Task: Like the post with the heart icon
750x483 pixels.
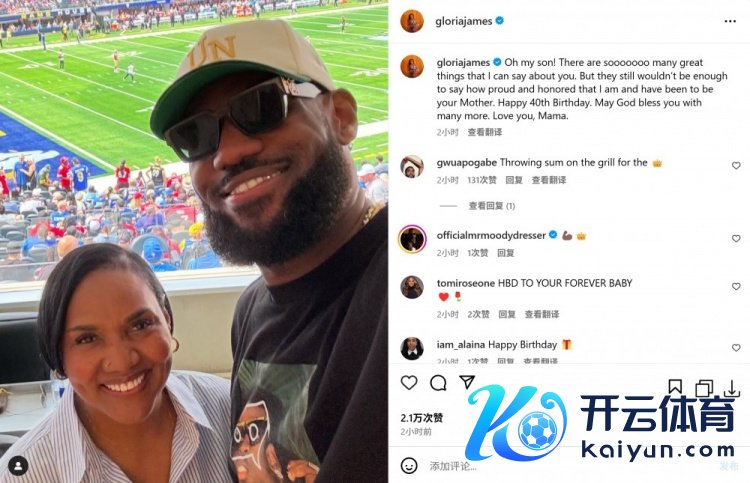Action: (x=409, y=383)
